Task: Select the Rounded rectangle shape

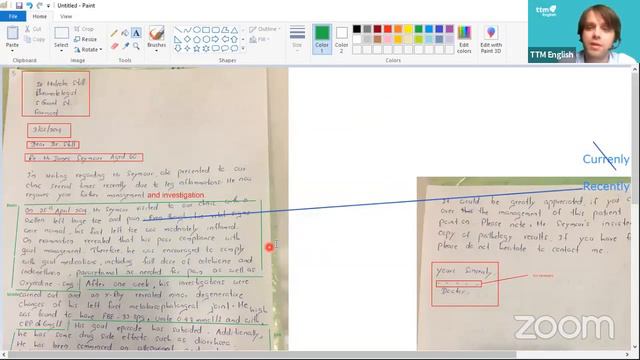Action: coord(216,30)
